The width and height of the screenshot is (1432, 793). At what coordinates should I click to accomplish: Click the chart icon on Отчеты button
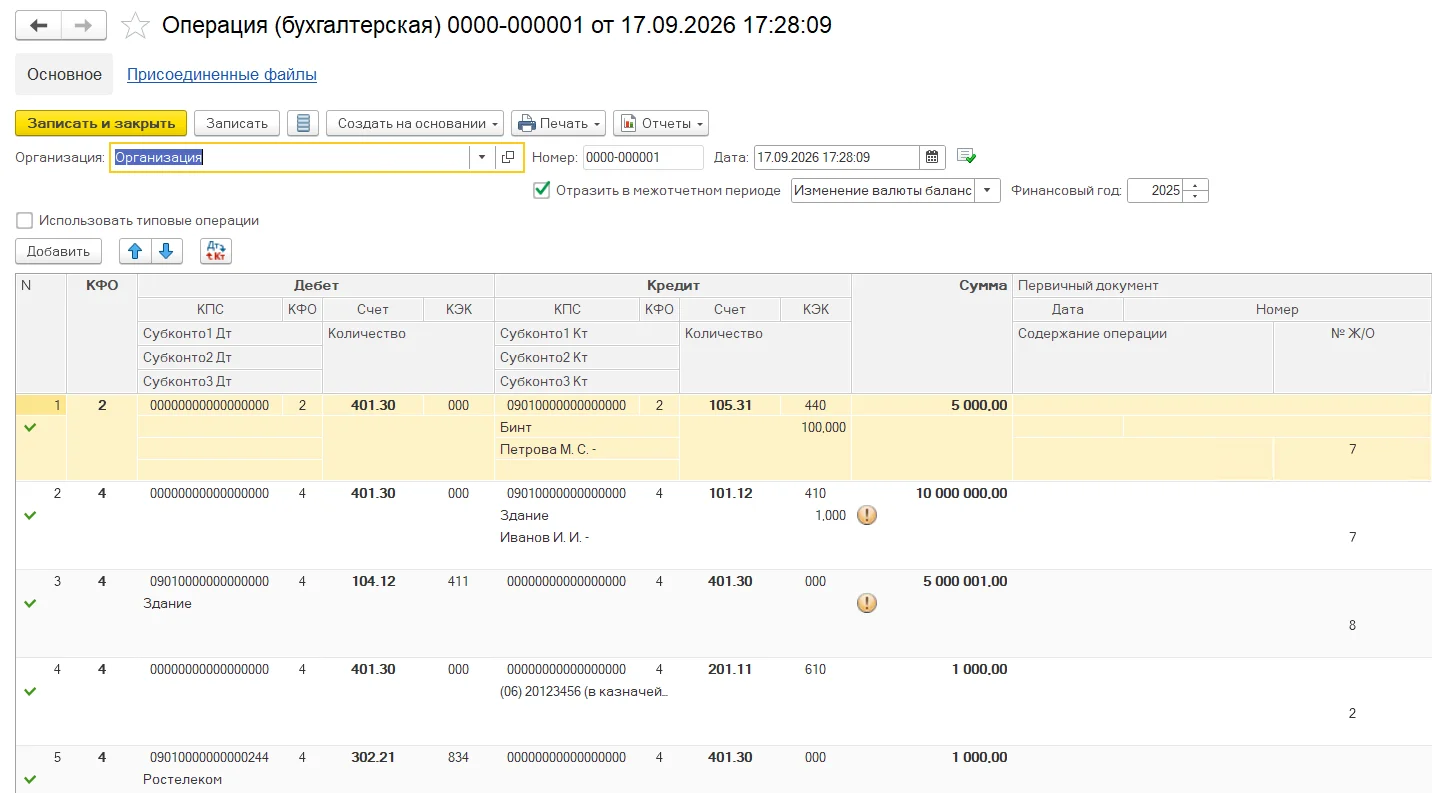coord(629,123)
